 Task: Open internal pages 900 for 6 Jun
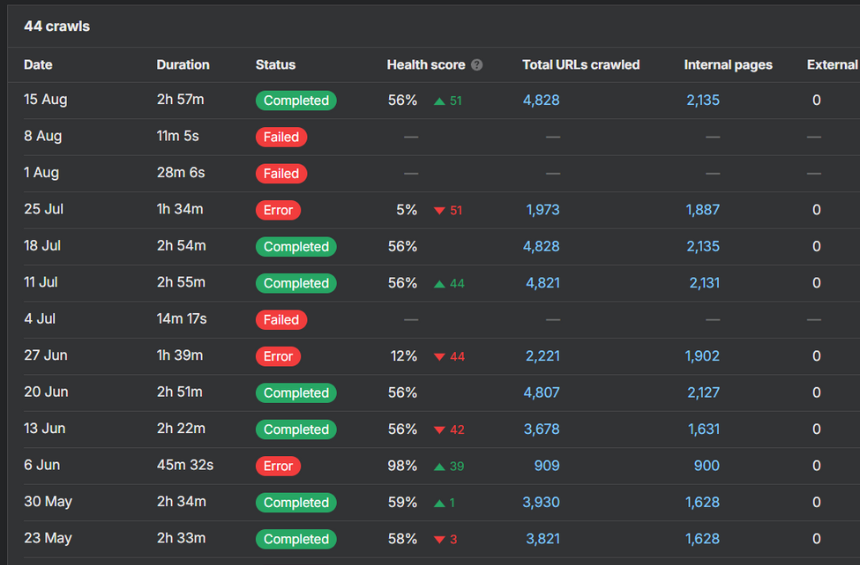pyautogui.click(x=706, y=466)
